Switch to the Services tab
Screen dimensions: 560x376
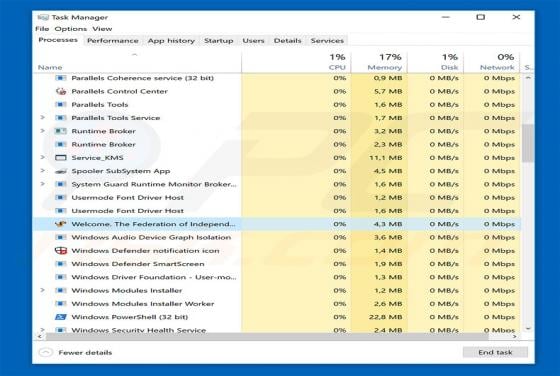click(x=327, y=41)
